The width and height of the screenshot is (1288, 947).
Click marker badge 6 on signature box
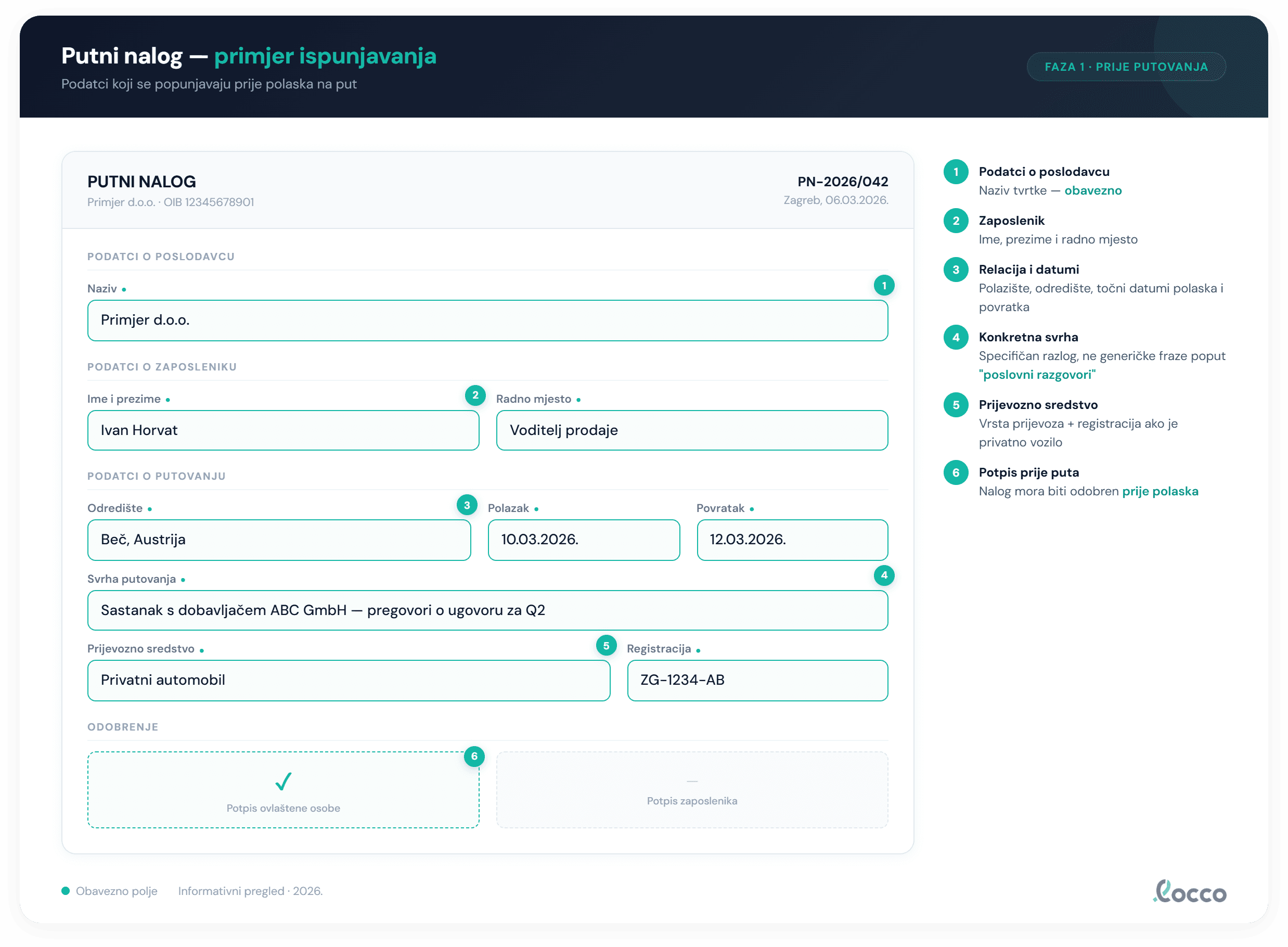pyautogui.click(x=474, y=756)
